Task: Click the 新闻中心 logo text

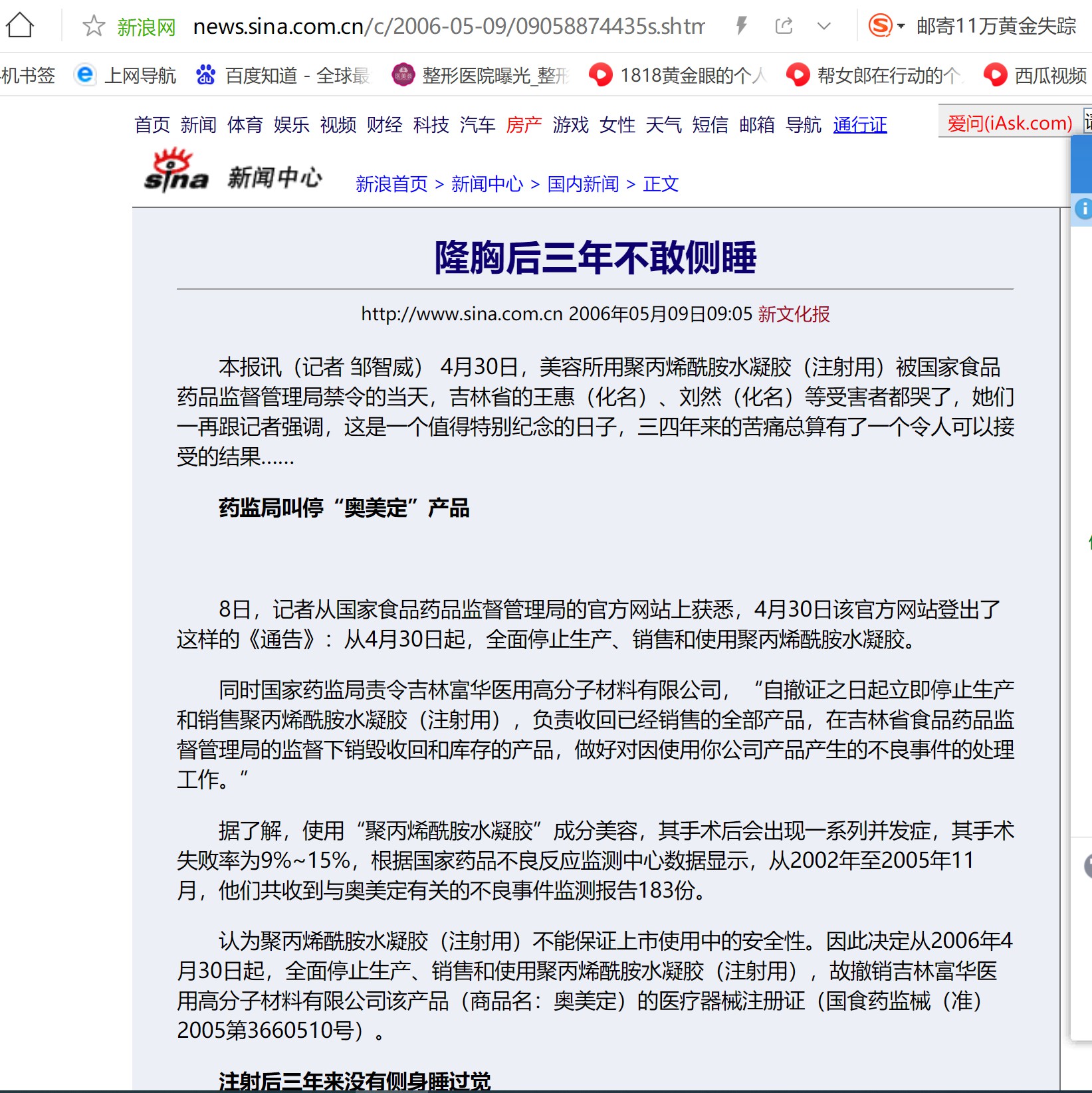Action: 274,177
